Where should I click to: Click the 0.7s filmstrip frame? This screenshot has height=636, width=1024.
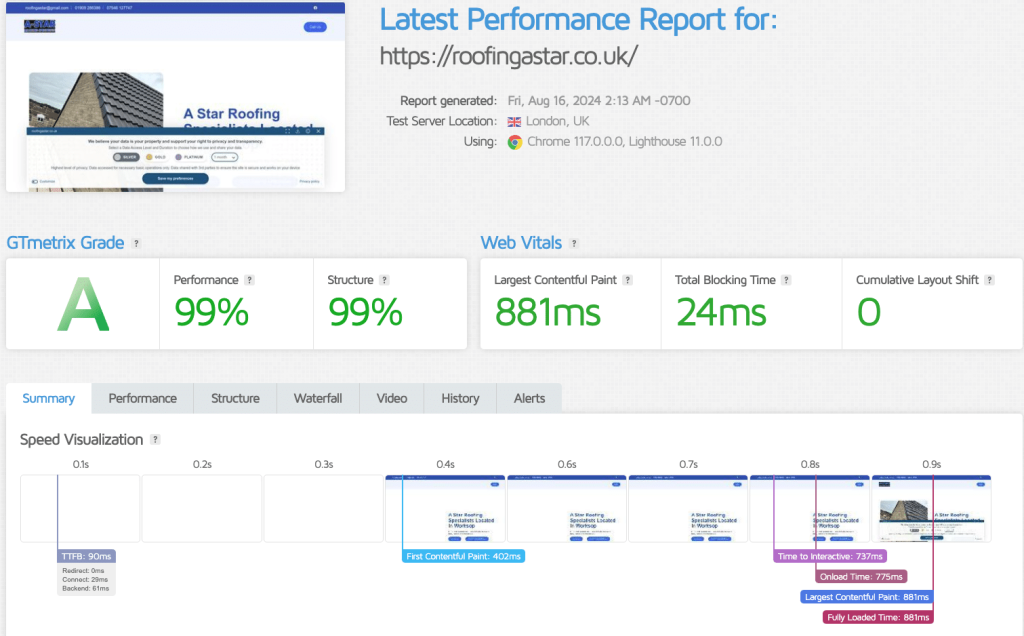point(688,509)
